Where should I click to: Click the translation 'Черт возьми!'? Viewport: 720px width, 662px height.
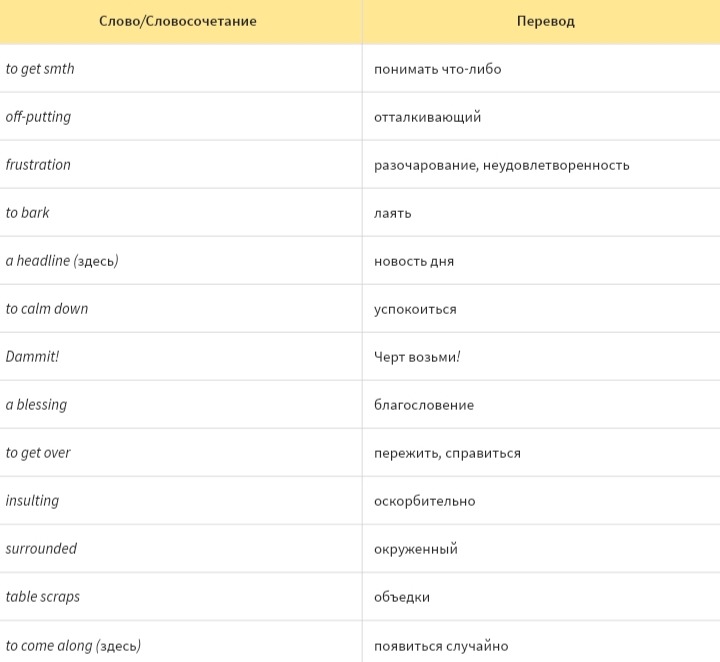coord(417,357)
